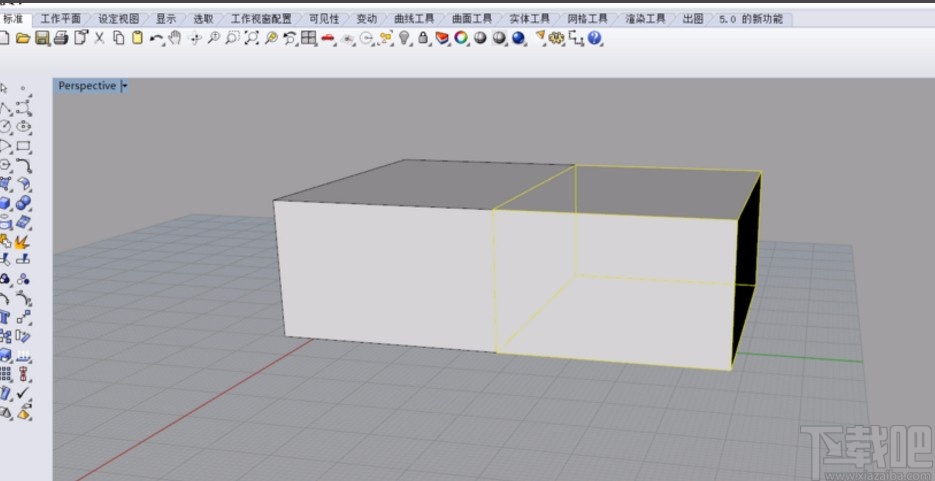Select the Ellipse tool in sidebar
The image size is (935, 481).
(23, 126)
